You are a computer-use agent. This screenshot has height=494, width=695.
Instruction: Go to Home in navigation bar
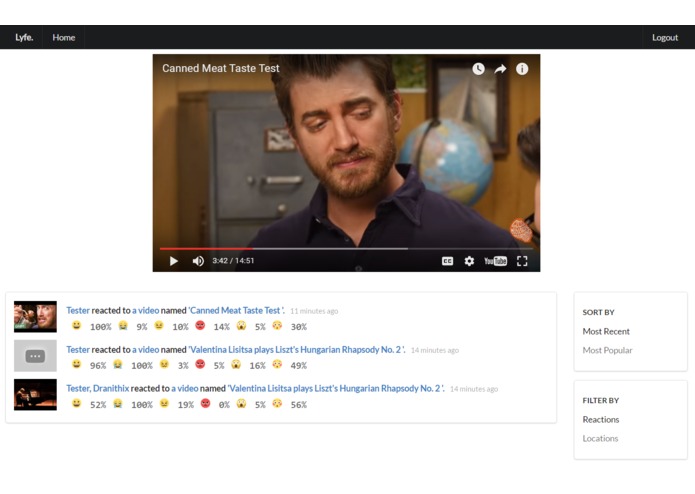pos(63,37)
